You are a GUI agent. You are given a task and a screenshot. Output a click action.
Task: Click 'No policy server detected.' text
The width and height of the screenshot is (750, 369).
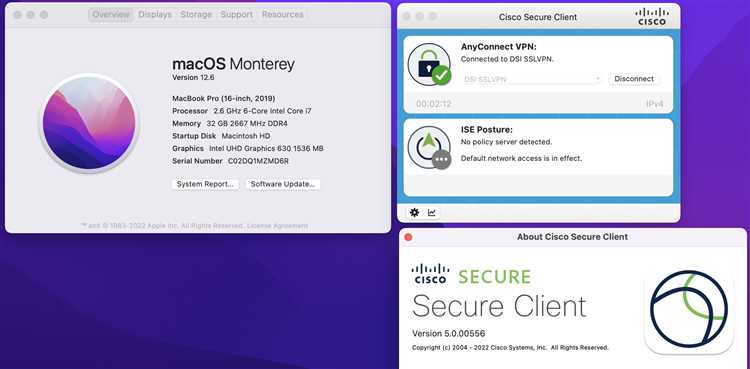coord(506,142)
